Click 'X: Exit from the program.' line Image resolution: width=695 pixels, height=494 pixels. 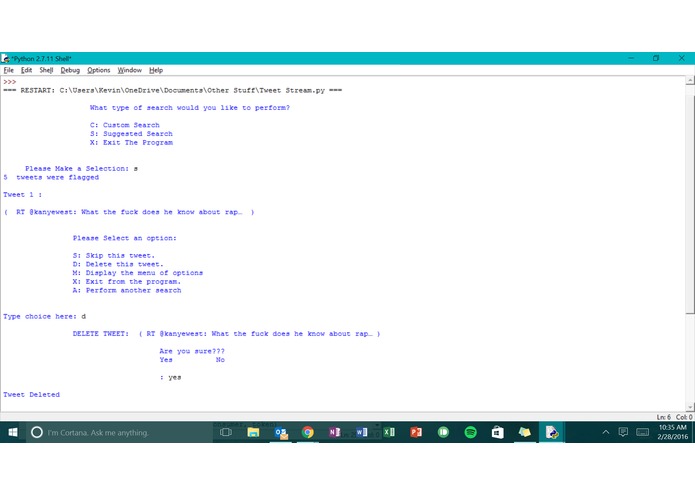click(127, 282)
